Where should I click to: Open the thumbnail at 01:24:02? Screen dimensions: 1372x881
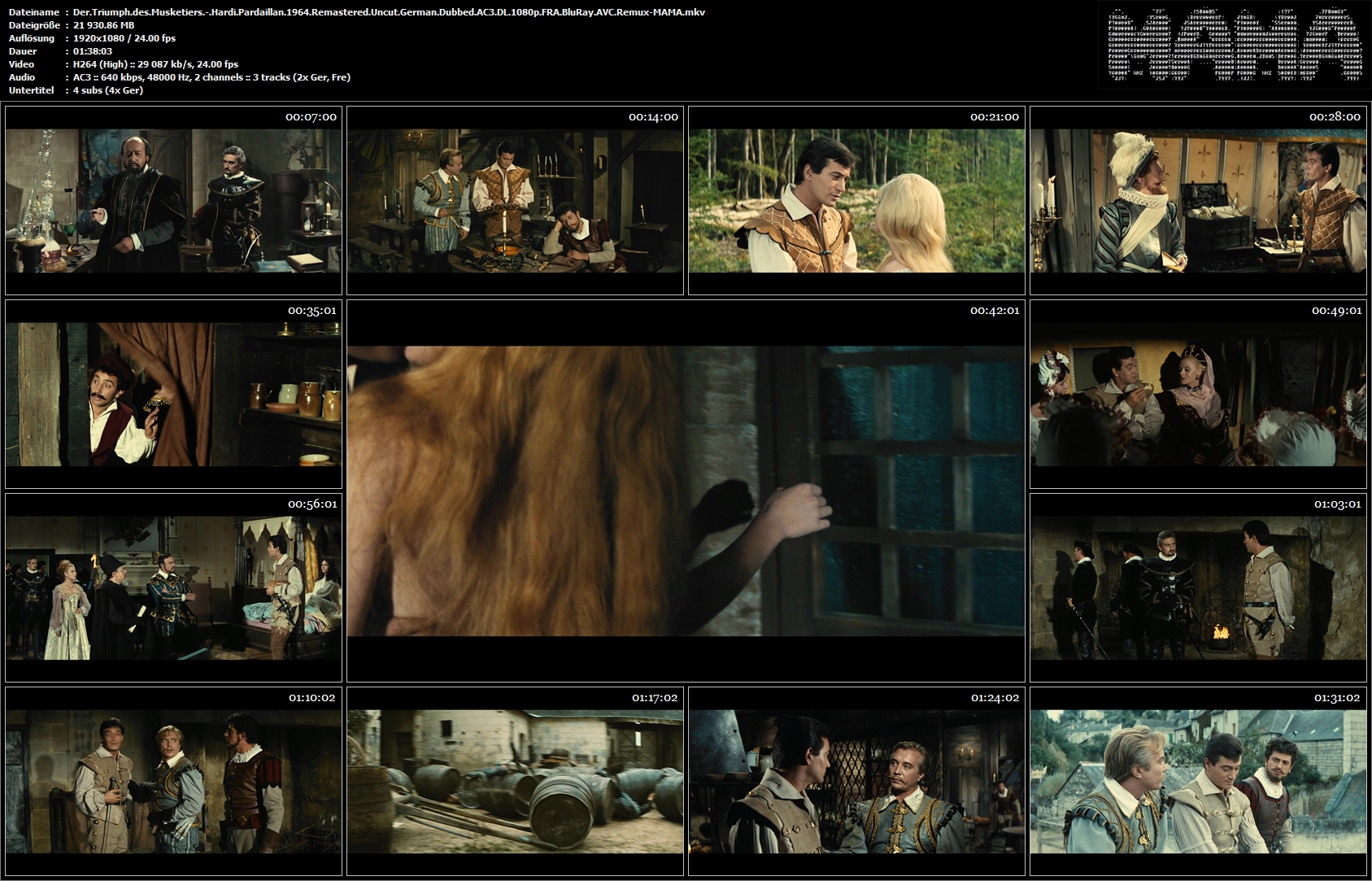click(856, 781)
